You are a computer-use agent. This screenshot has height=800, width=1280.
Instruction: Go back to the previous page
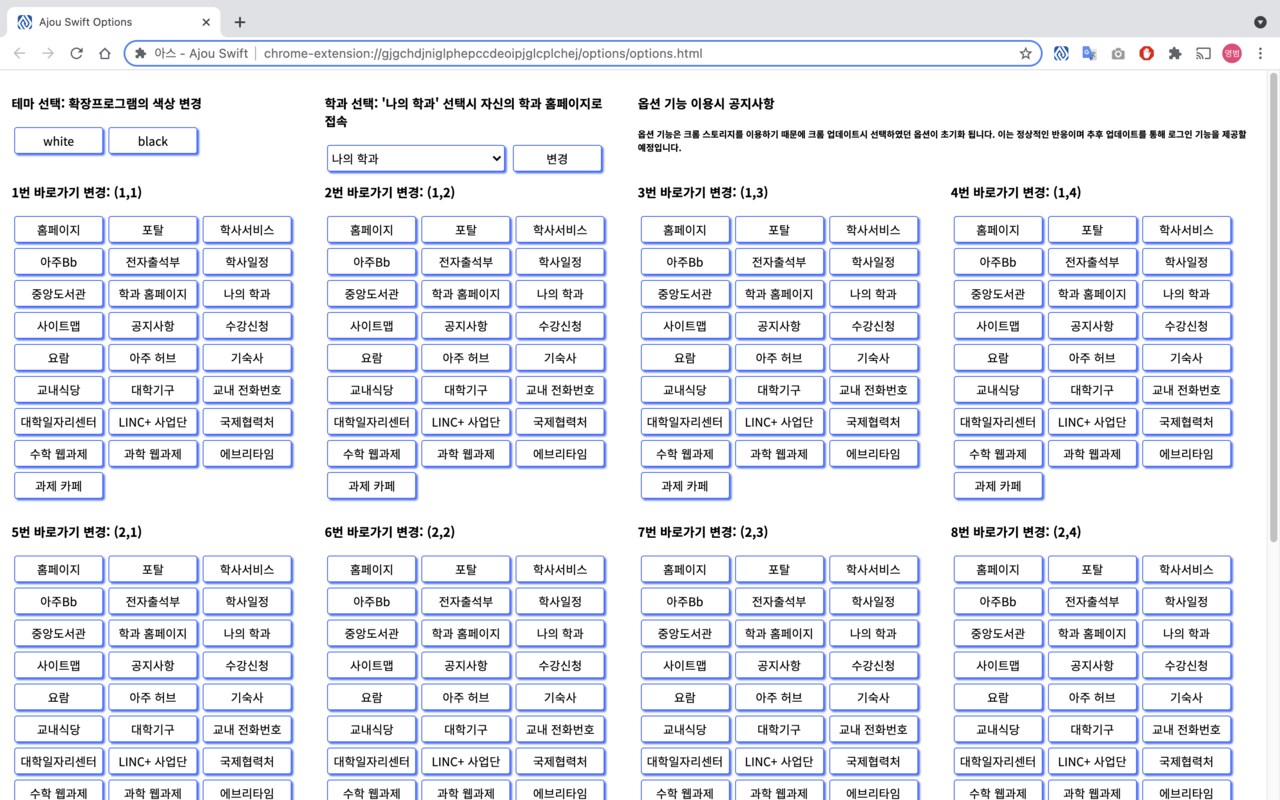coord(20,53)
